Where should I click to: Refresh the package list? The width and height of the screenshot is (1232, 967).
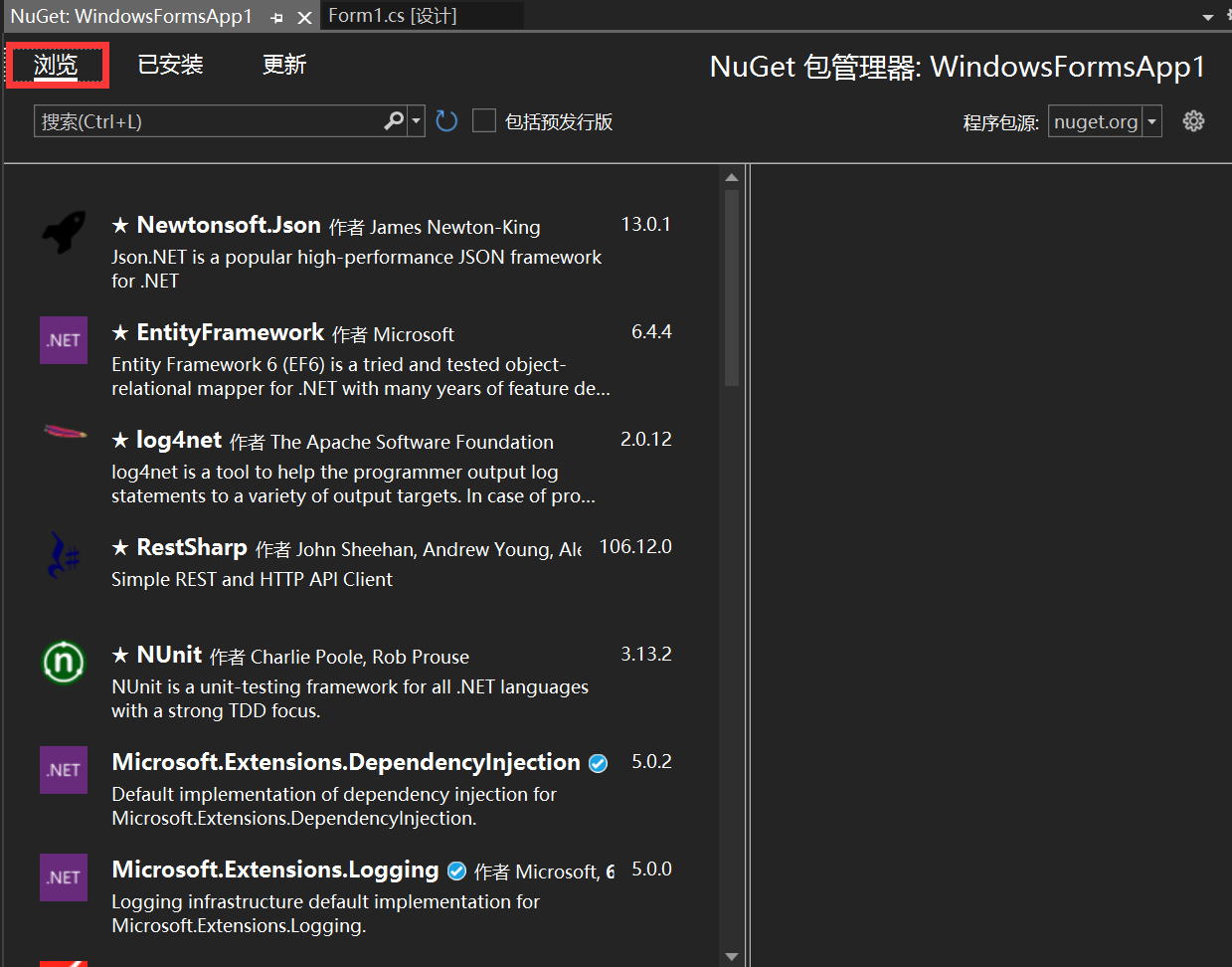(445, 119)
